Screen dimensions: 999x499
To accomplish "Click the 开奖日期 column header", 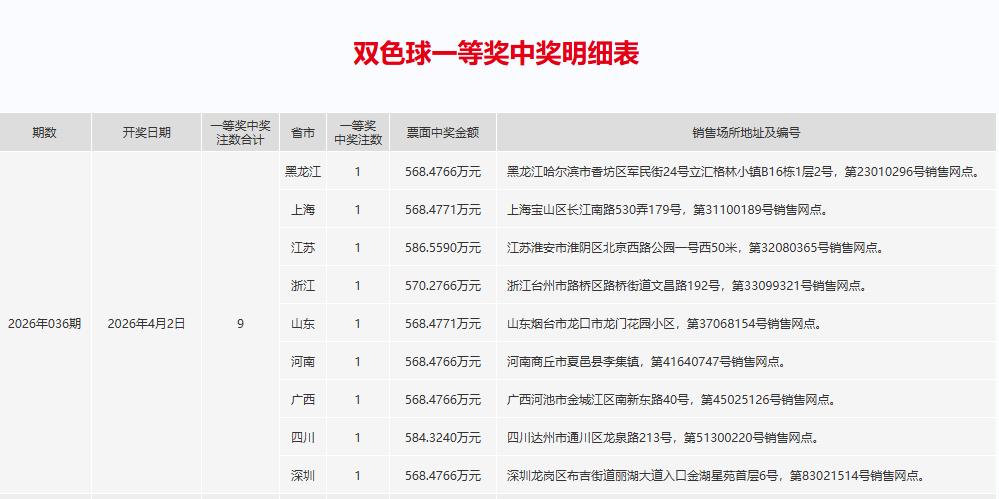I will pyautogui.click(x=147, y=133).
